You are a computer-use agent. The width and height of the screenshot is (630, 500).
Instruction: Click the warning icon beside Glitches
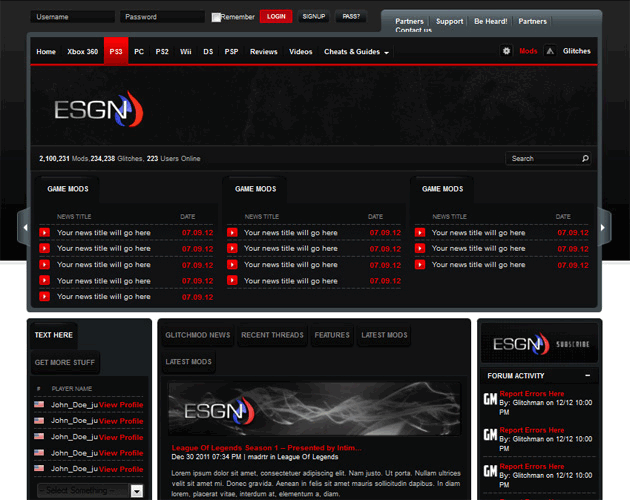click(x=550, y=51)
